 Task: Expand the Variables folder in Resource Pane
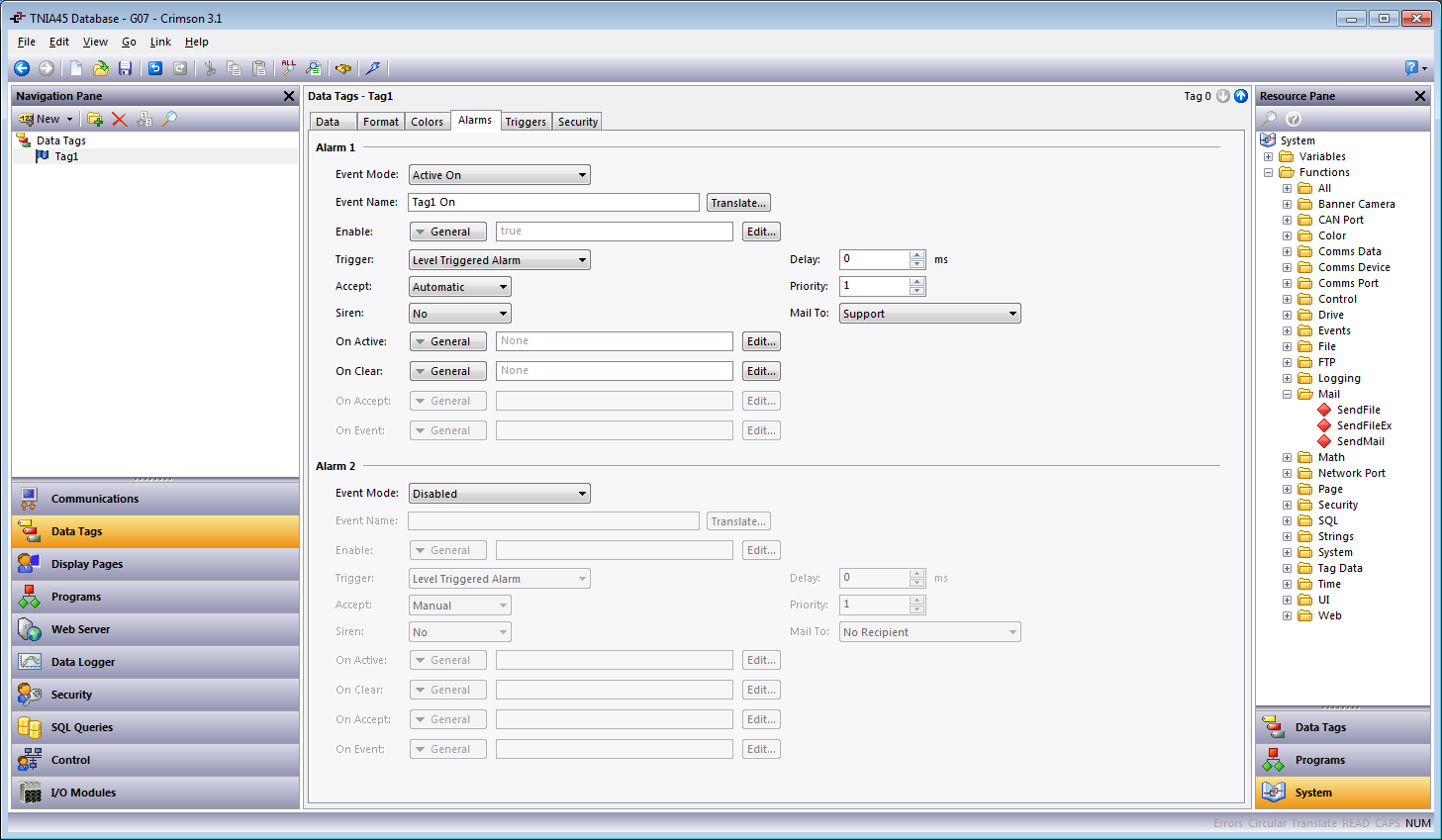click(x=1268, y=156)
